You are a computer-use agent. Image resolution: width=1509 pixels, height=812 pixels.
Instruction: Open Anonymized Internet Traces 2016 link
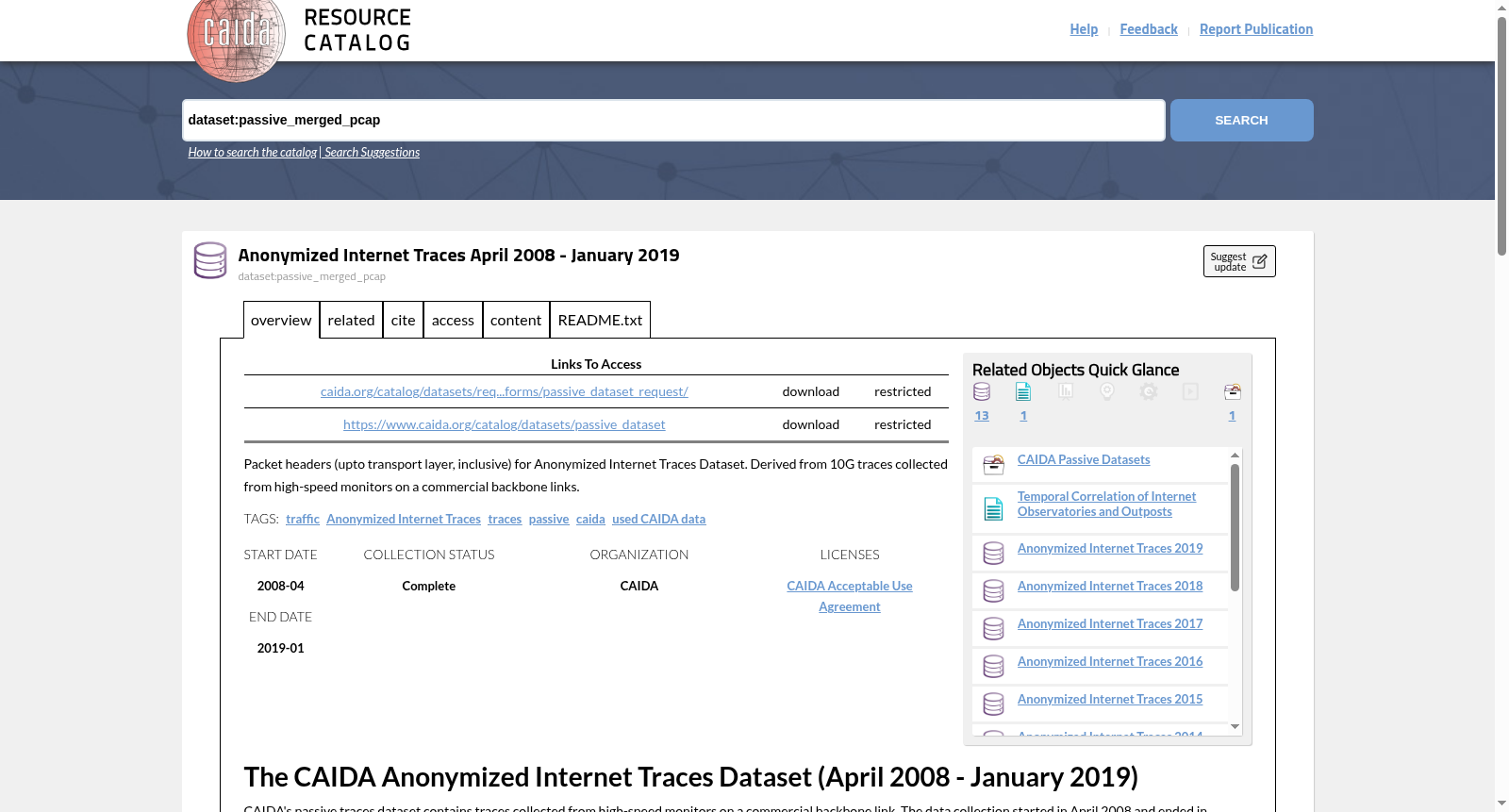pos(1110,661)
